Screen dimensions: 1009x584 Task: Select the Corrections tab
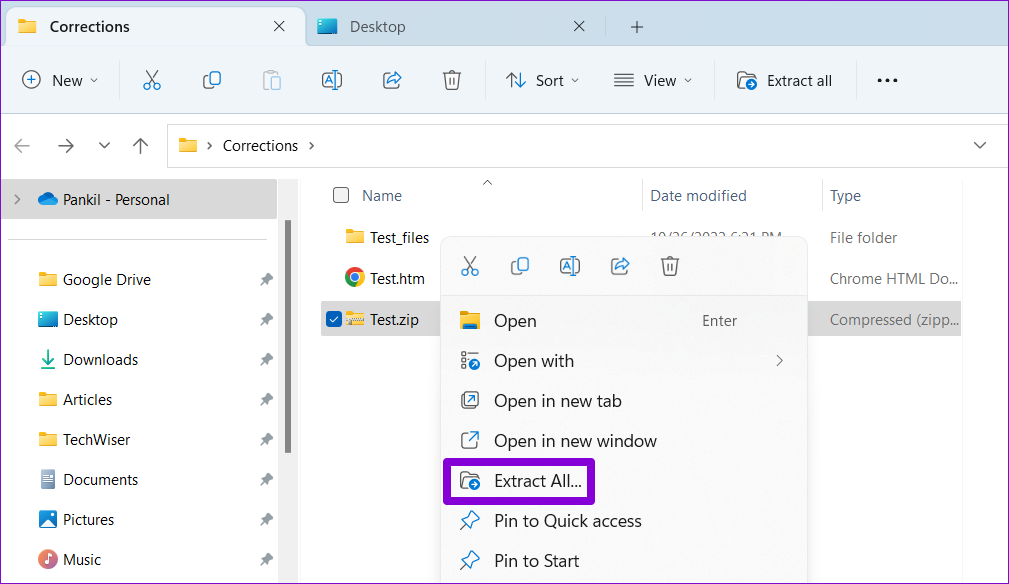pos(155,27)
